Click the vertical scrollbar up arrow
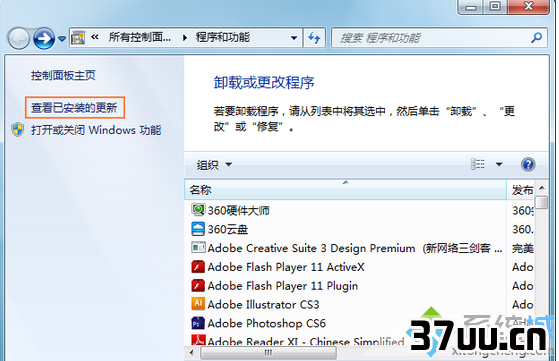 [x=542, y=188]
